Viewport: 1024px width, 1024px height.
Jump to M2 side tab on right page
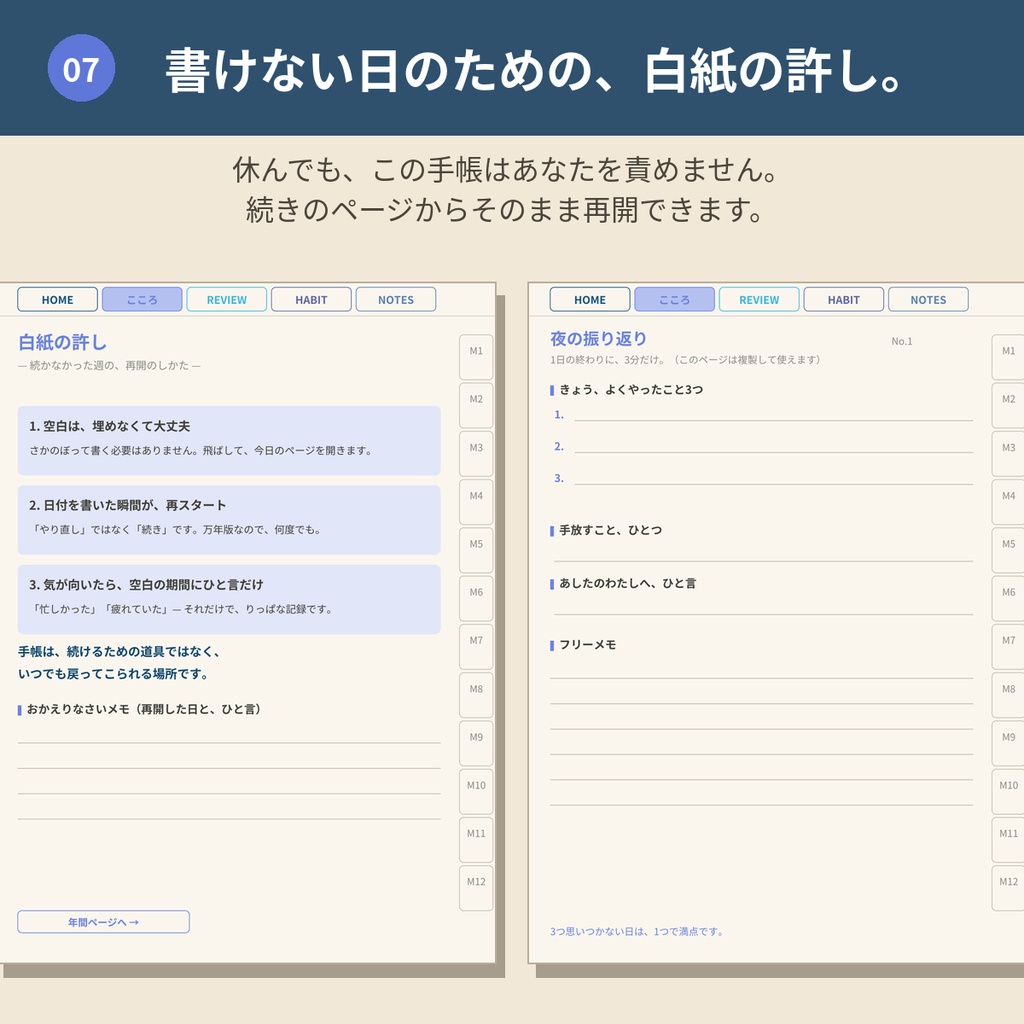click(1008, 406)
